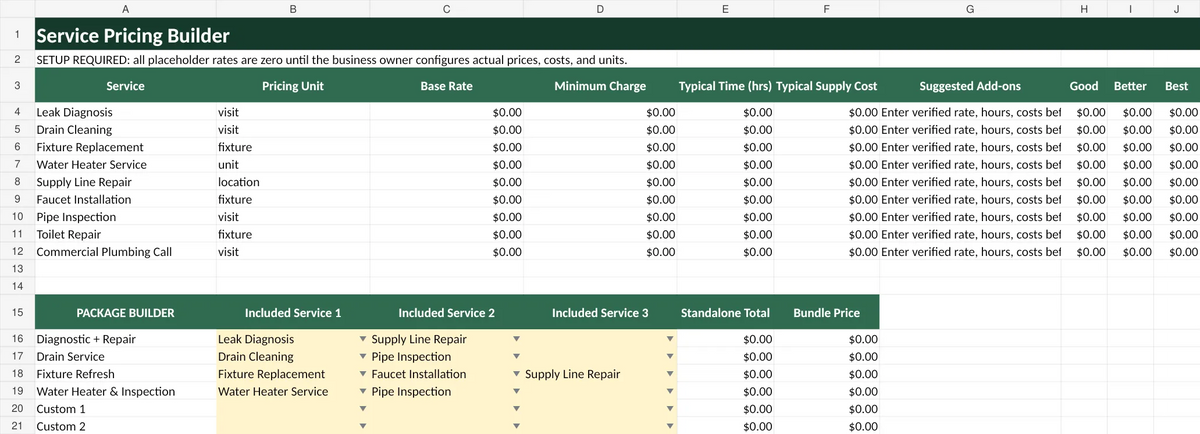Click the 'location' pricing unit for Supply Line Repair
The image size is (1200, 434).
point(293,182)
